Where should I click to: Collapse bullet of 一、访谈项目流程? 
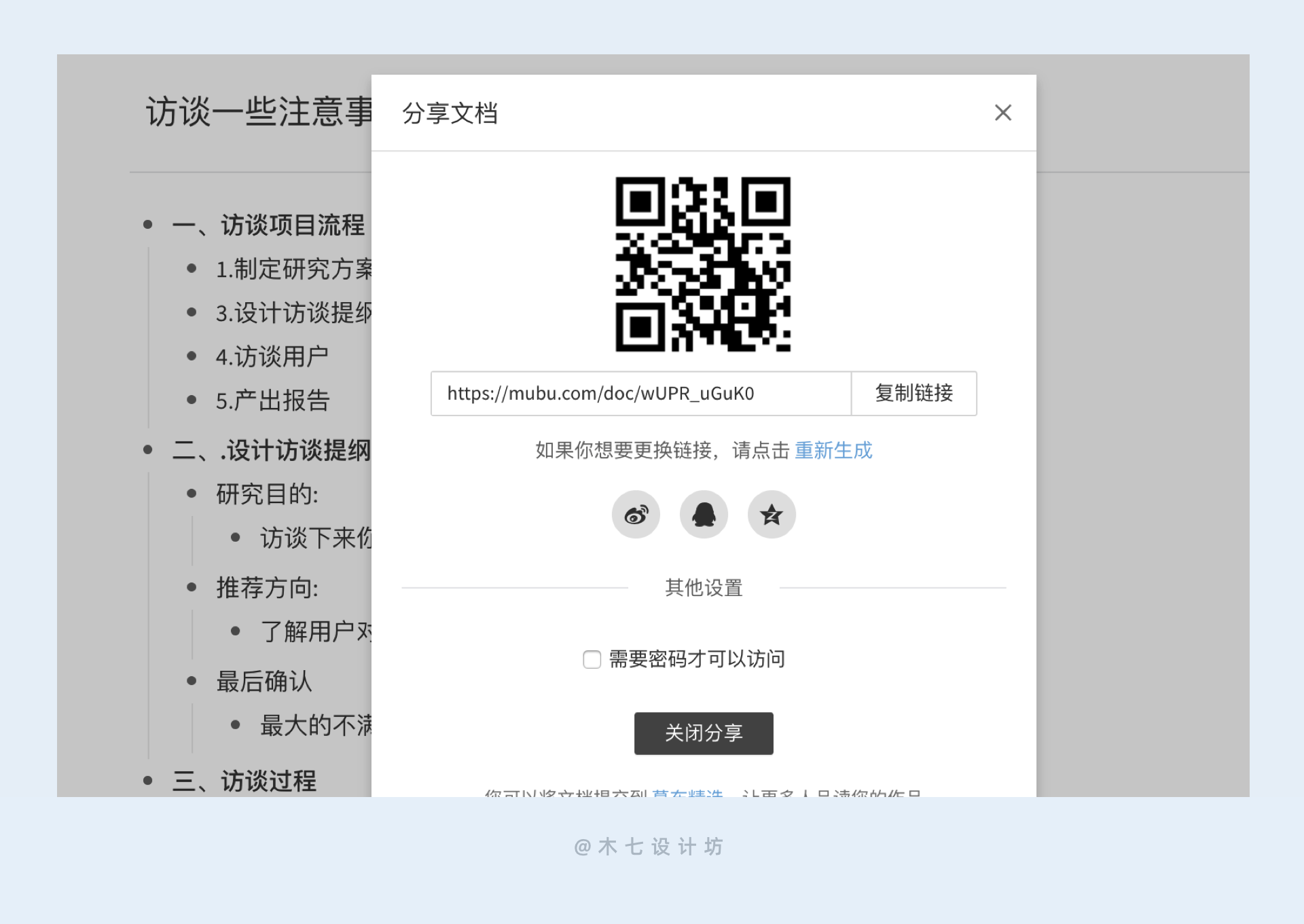tap(148, 225)
